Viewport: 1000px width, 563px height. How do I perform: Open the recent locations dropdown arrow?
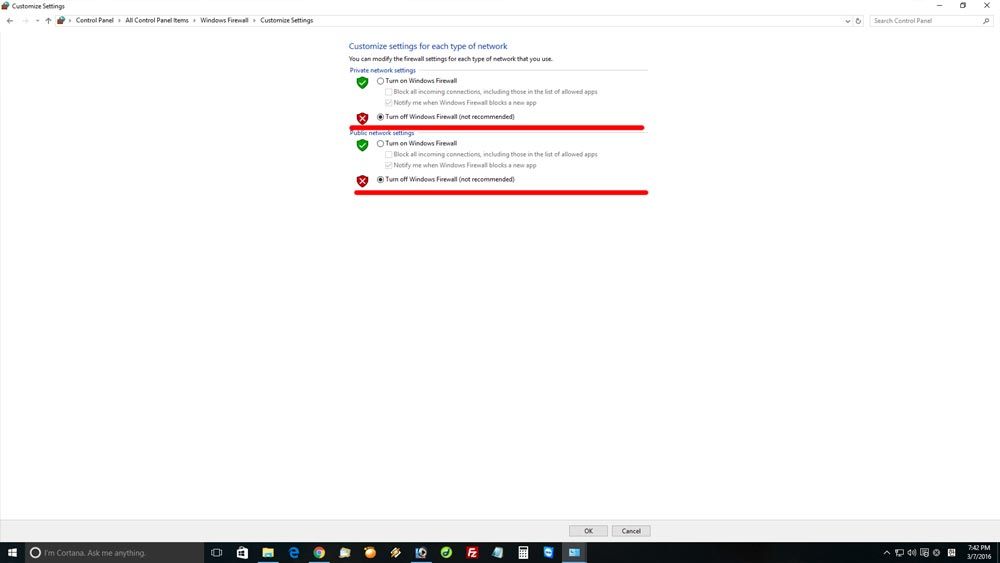[38, 21]
